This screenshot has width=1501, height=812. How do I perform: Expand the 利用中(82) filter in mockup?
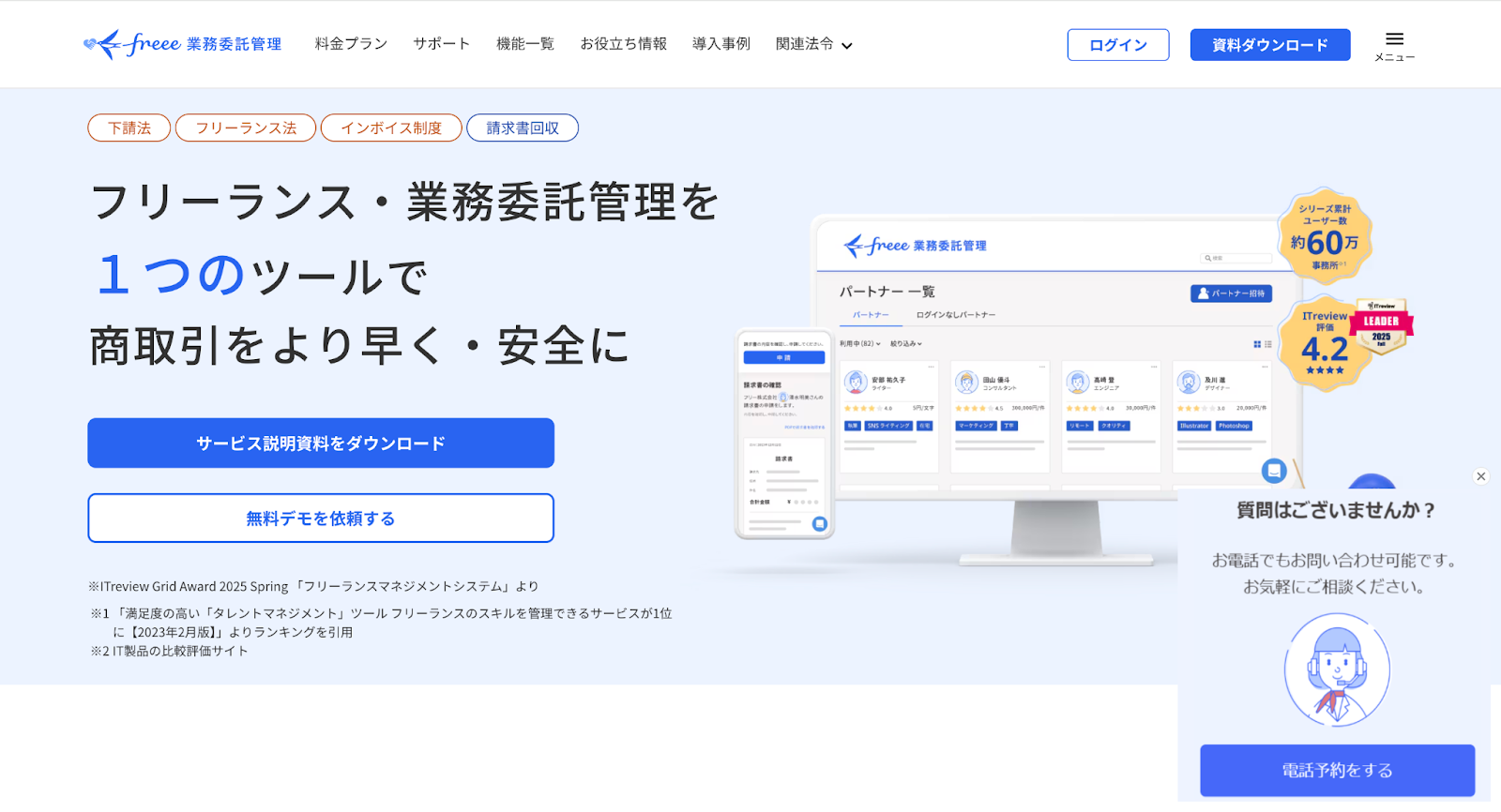(x=859, y=344)
